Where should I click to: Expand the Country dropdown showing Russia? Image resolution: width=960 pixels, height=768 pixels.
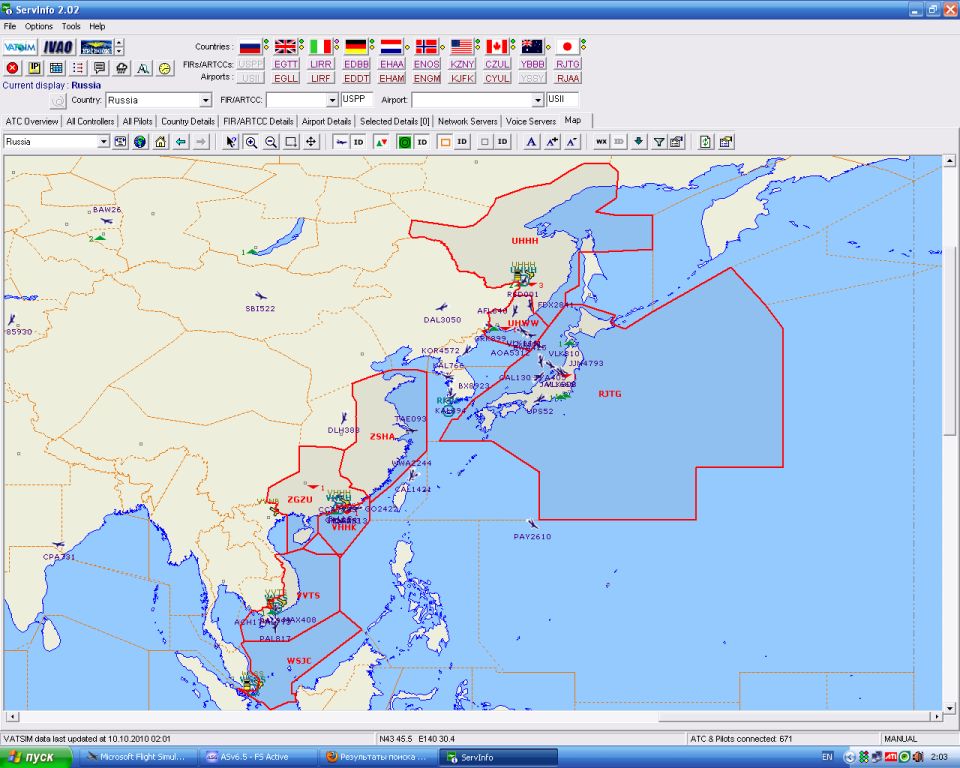[205, 100]
